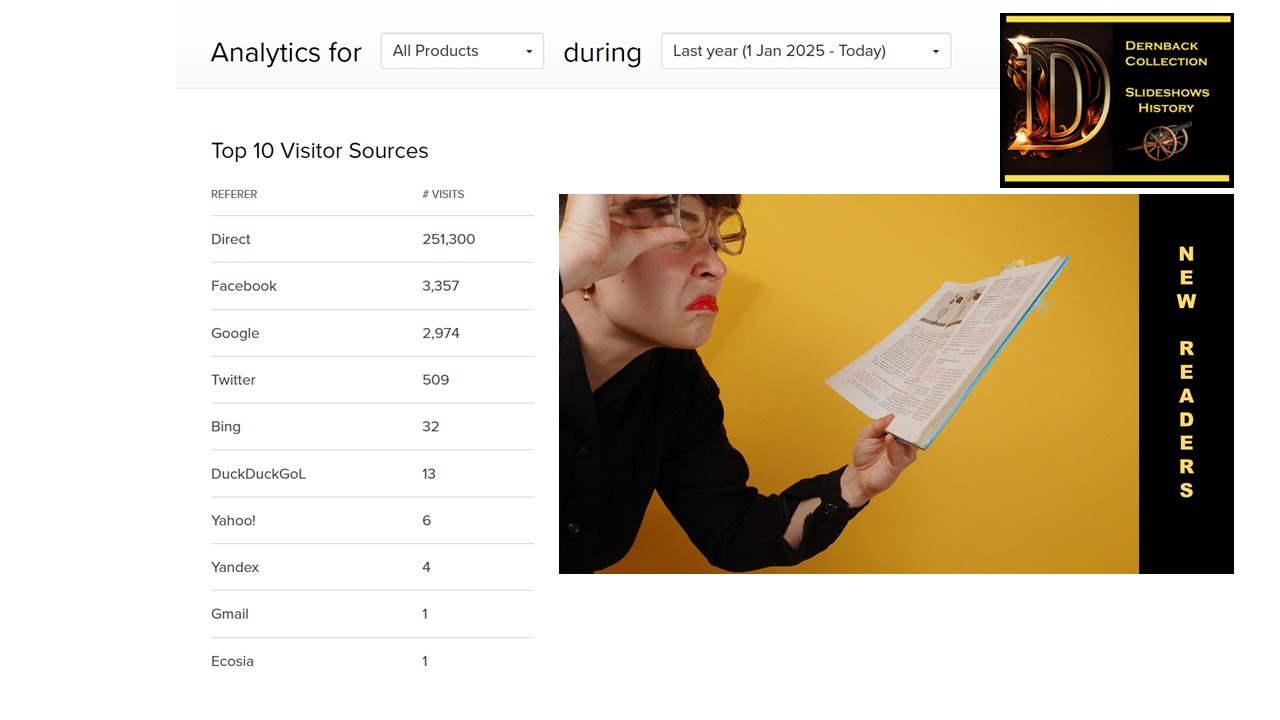Click the Google referer entry

(x=235, y=333)
